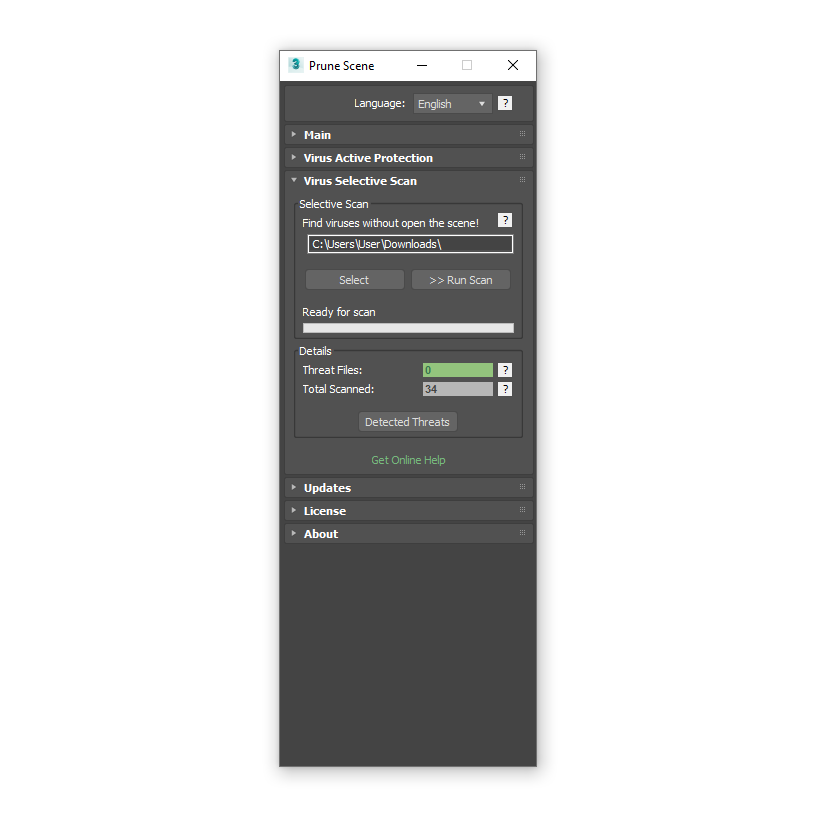Click the 'Threat Files:' label
Viewport: 817px width, 817px height.
[x=332, y=370]
